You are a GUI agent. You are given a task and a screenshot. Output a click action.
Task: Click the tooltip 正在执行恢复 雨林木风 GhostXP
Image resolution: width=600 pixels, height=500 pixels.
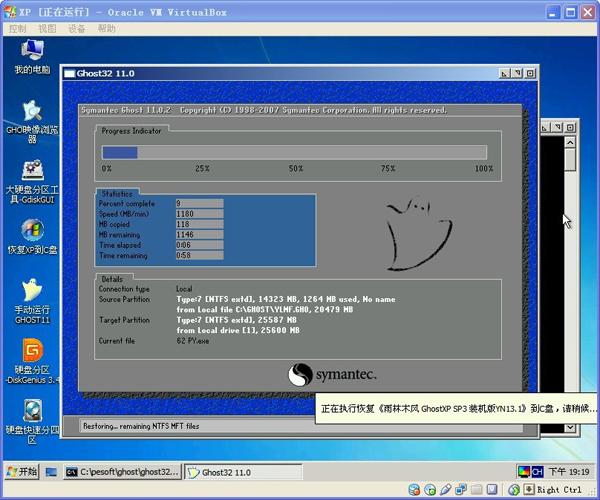458,409
